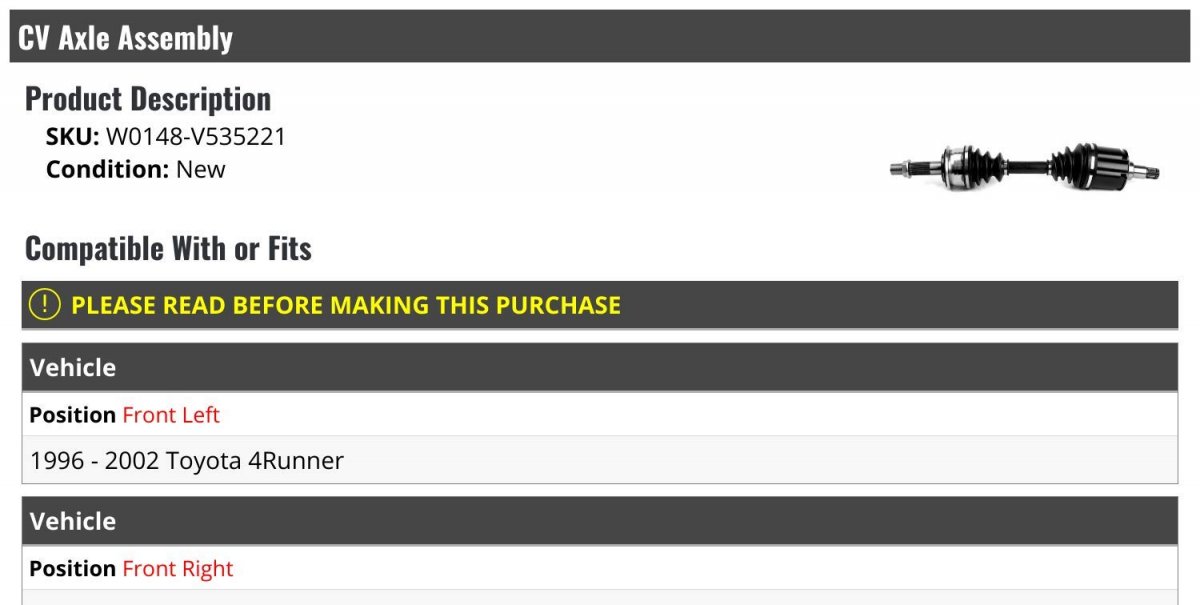
Task: Click the word New in condition
Action: pyautogui.click(x=201, y=169)
